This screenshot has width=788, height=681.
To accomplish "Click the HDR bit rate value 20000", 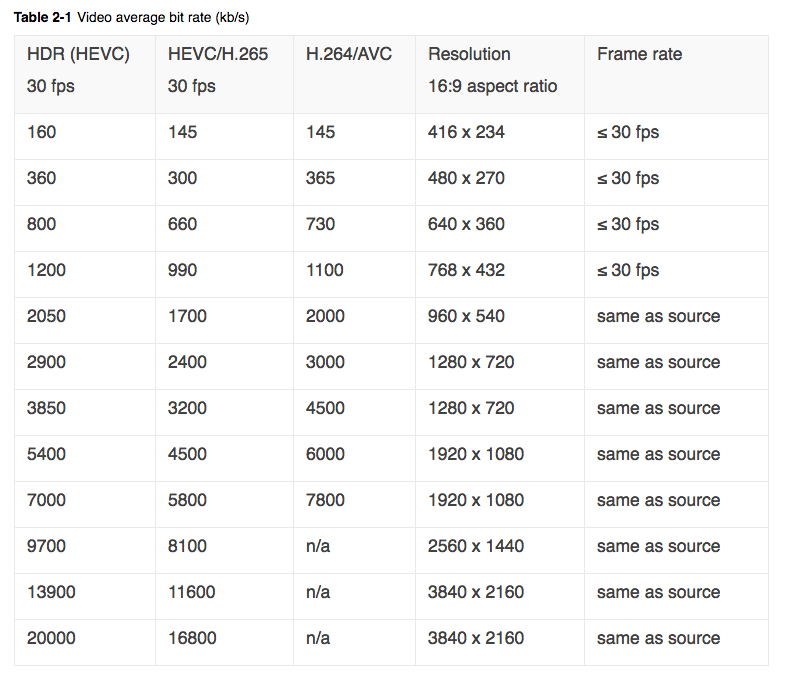I will coord(51,638).
